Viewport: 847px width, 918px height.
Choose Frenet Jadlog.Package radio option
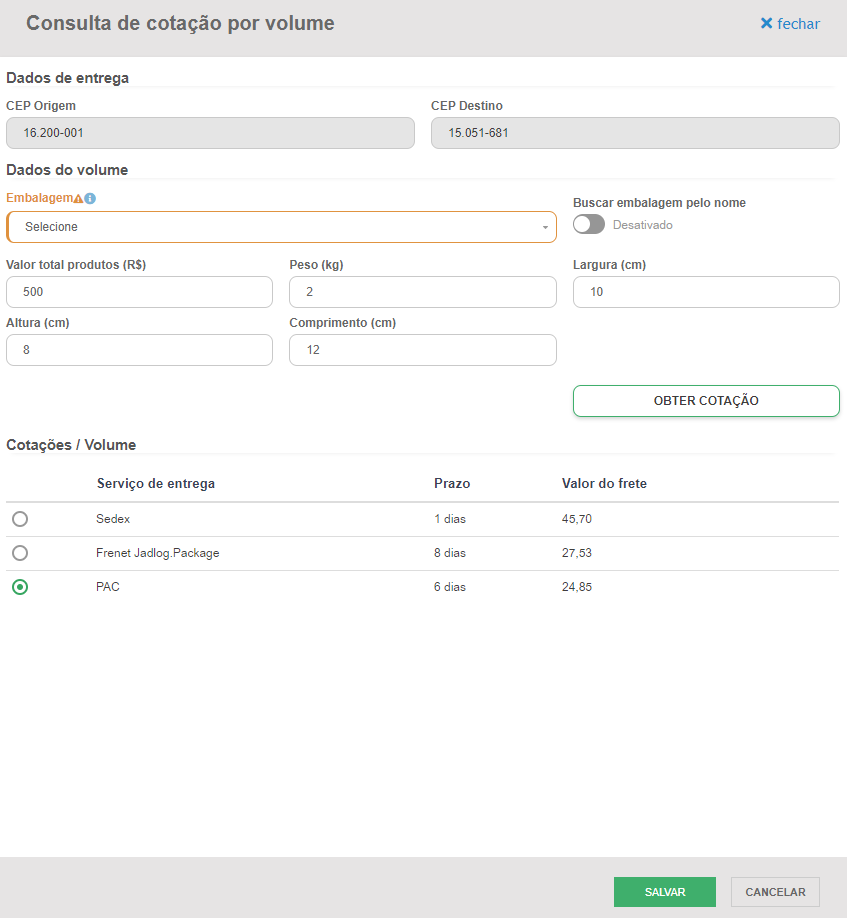click(20, 553)
